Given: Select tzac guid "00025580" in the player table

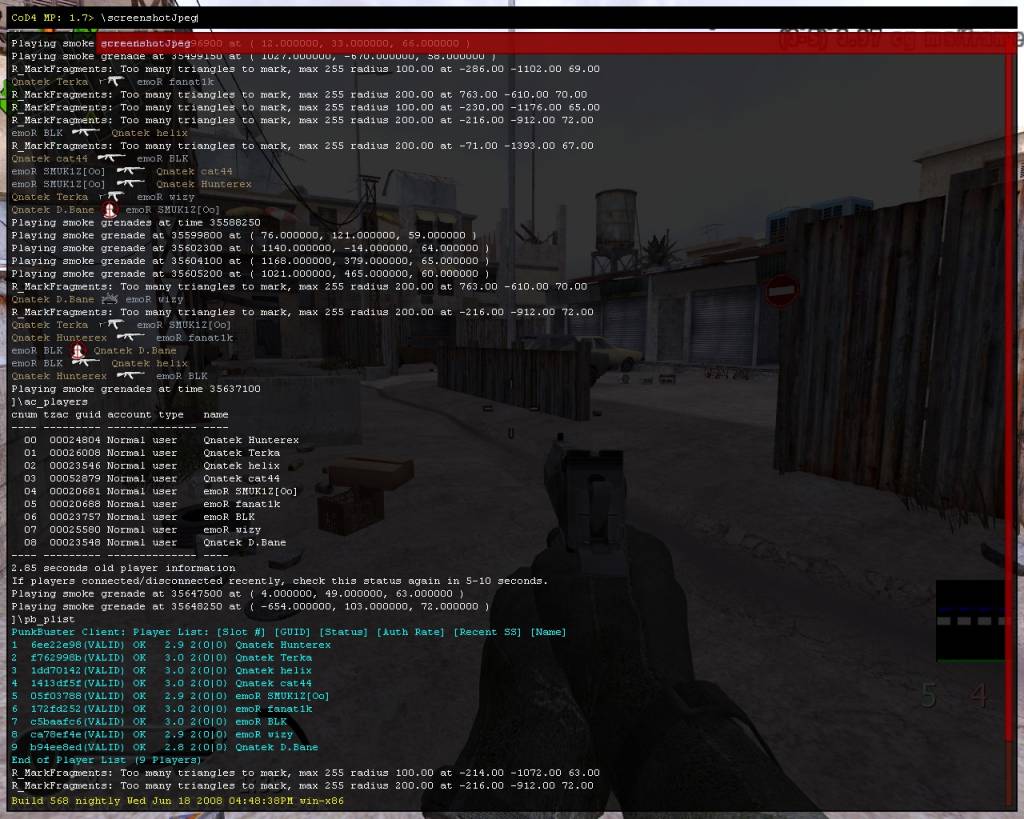Looking at the screenshot, I should pos(74,530).
